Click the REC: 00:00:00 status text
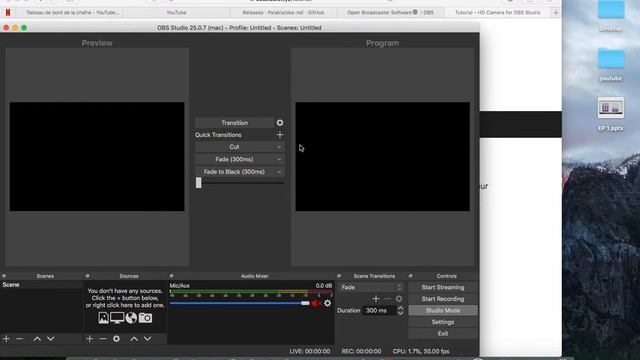640x360 pixels. [361, 351]
